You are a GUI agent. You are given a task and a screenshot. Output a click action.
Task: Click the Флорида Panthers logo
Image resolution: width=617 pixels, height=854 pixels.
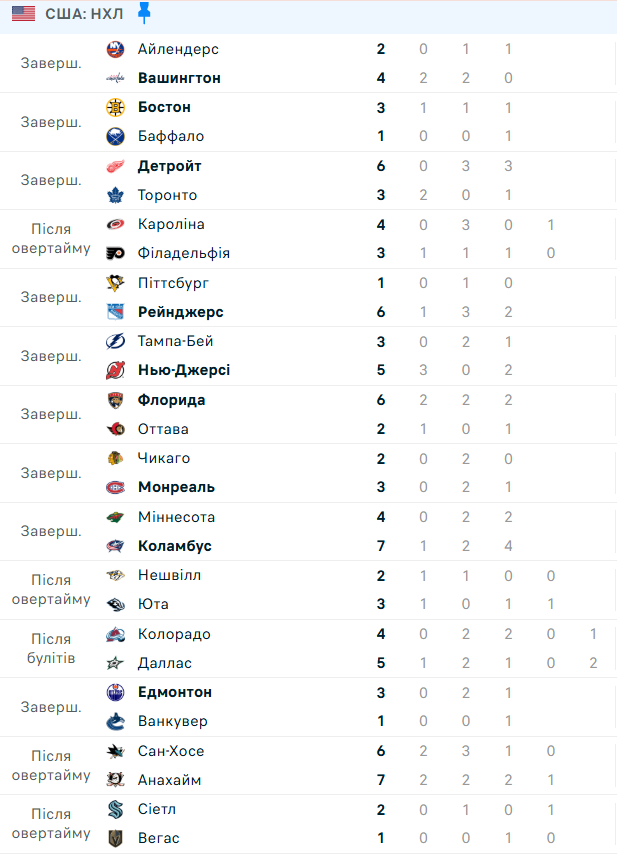click(115, 400)
